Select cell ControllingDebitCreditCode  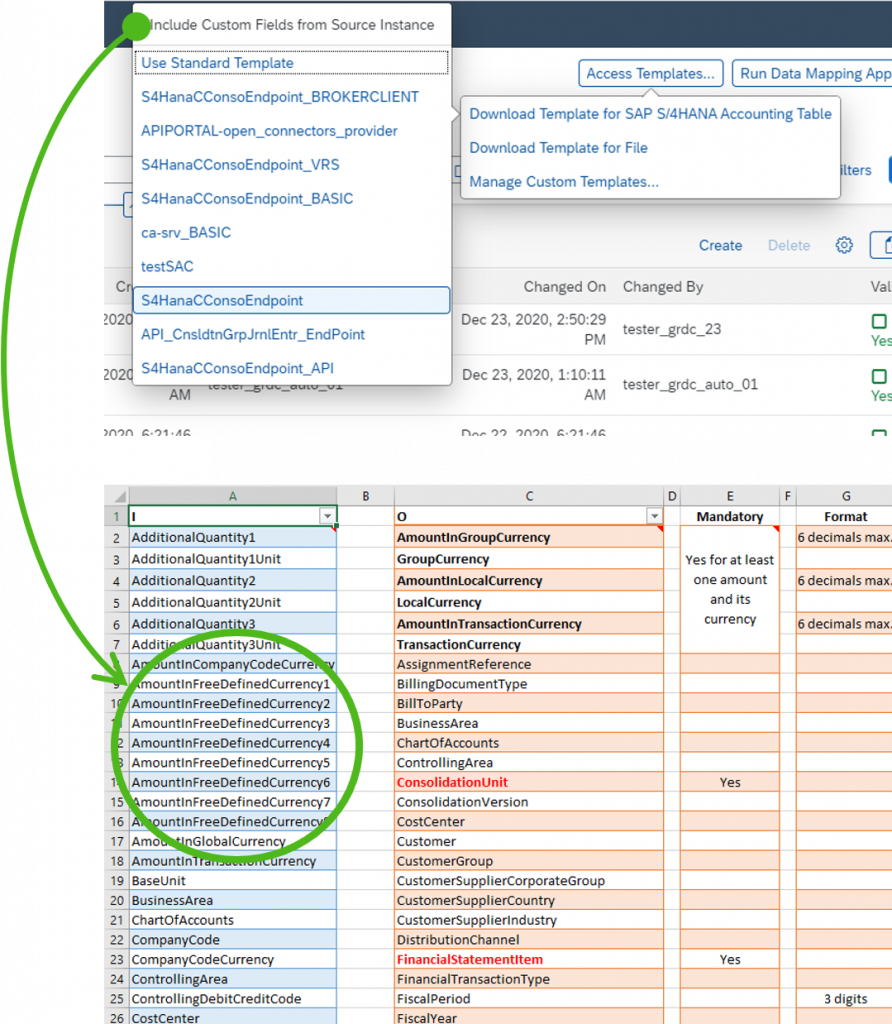click(x=232, y=999)
